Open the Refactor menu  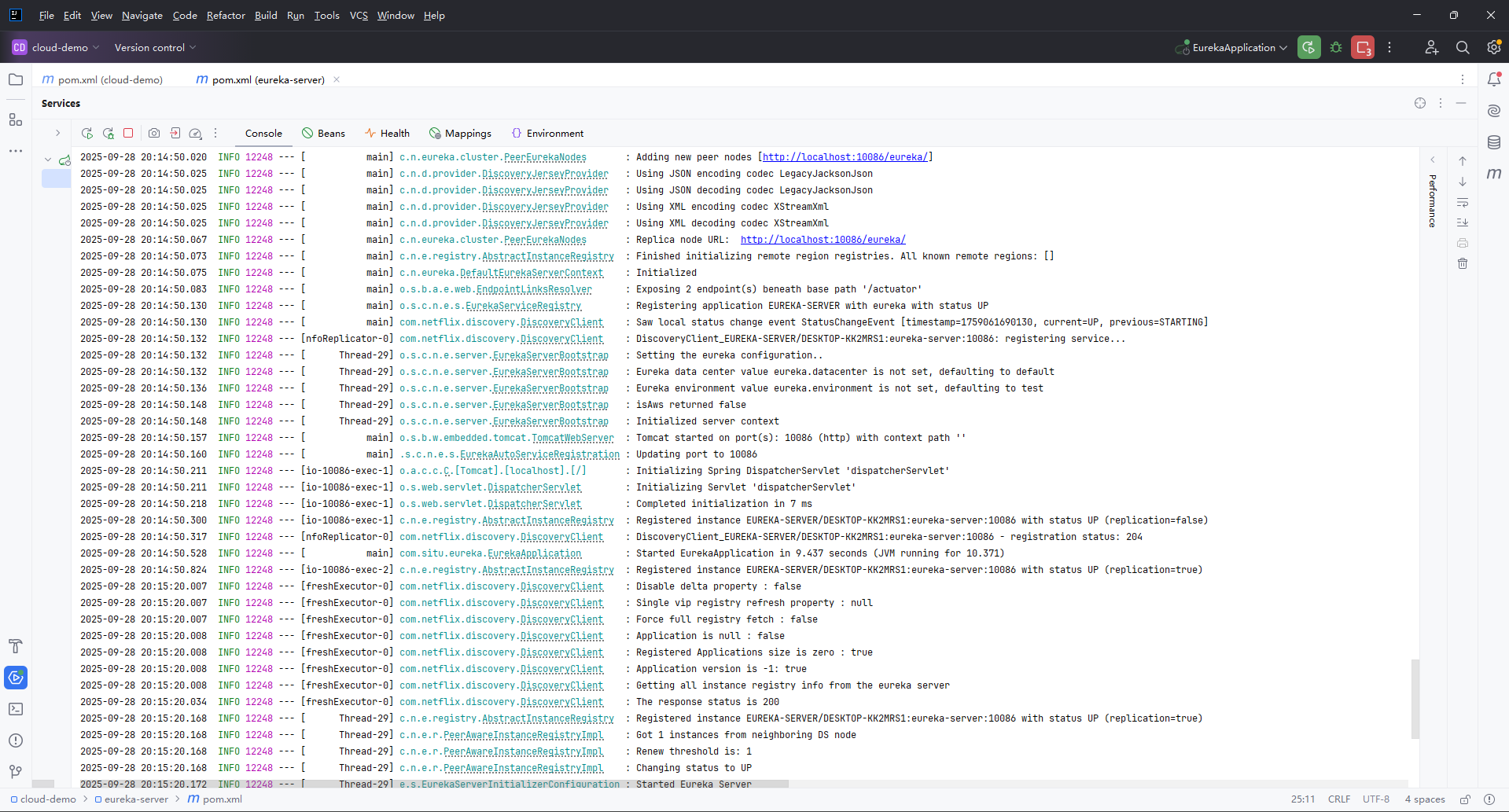pos(226,15)
